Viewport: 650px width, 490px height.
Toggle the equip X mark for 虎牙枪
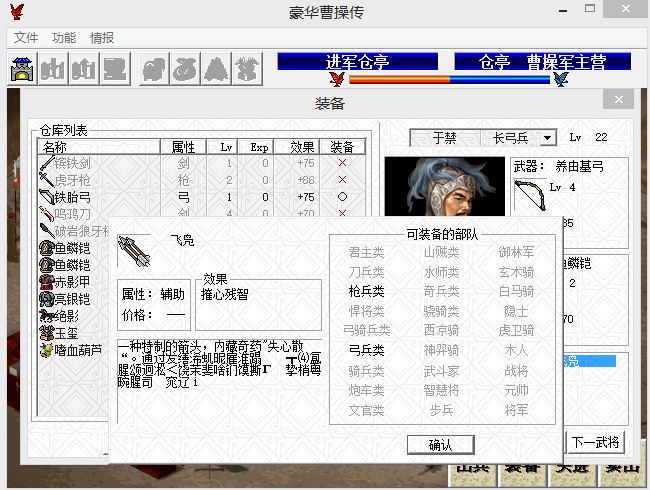342,180
